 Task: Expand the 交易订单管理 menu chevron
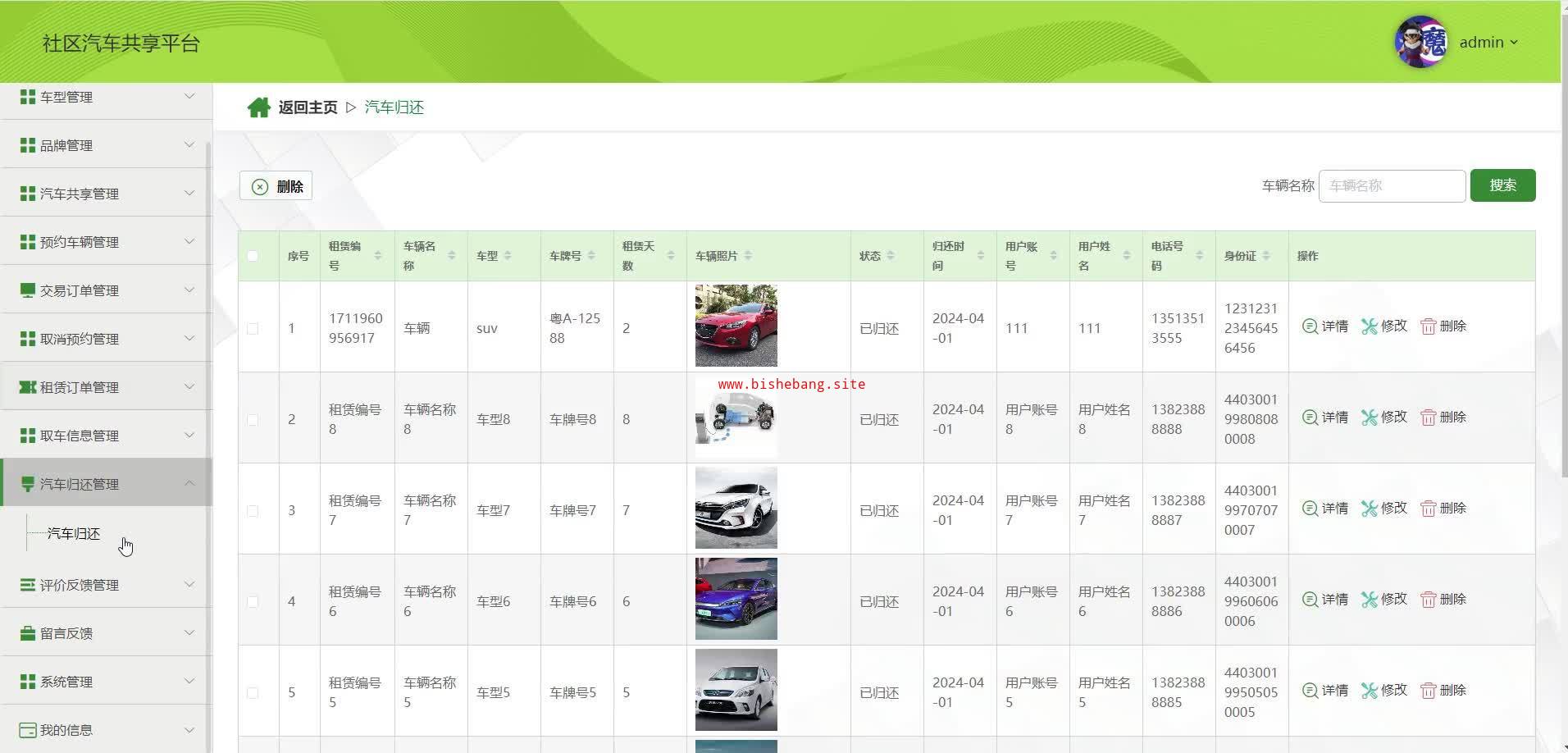(x=189, y=290)
